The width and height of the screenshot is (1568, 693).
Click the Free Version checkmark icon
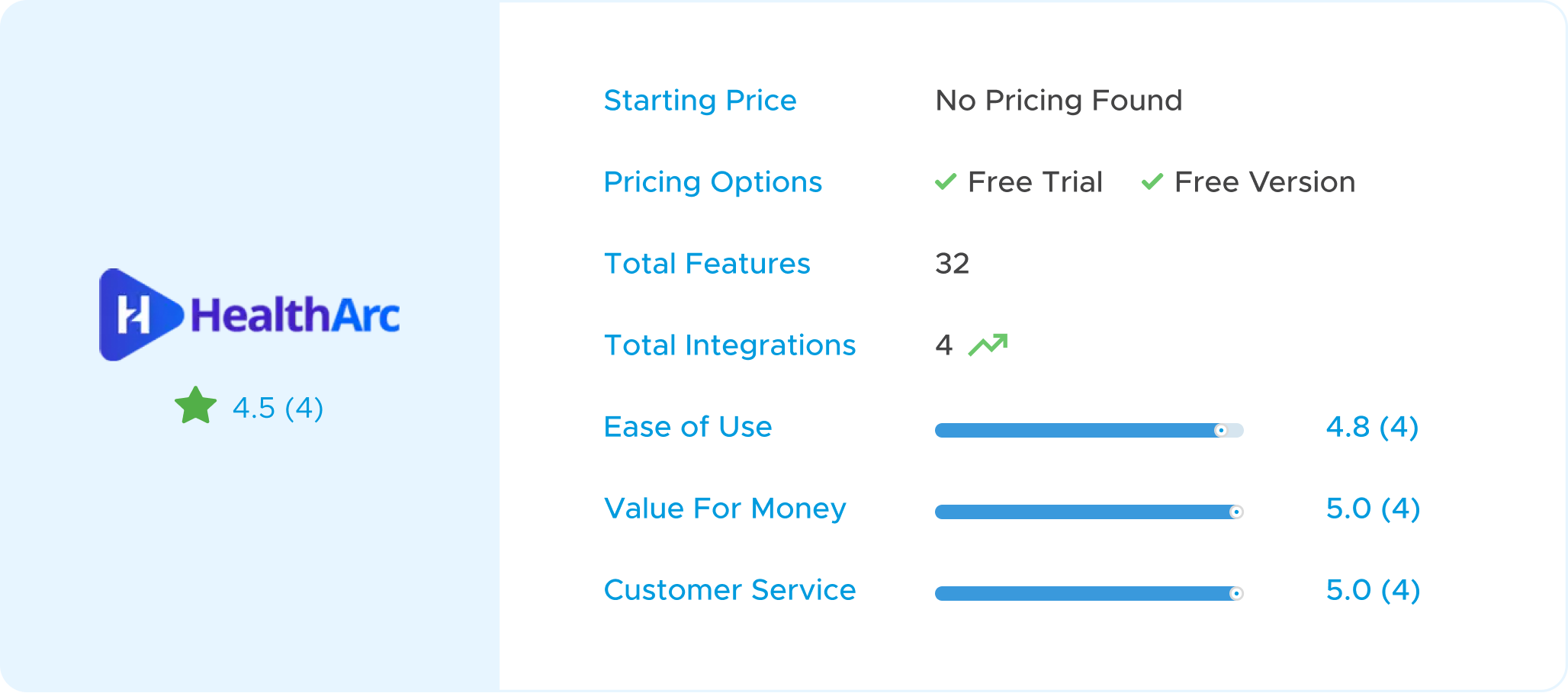pyautogui.click(x=1152, y=181)
